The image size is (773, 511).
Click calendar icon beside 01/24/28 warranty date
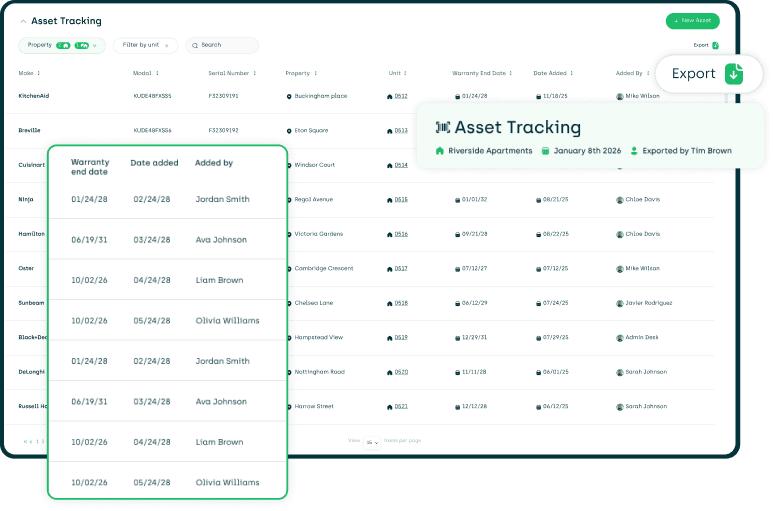click(457, 97)
